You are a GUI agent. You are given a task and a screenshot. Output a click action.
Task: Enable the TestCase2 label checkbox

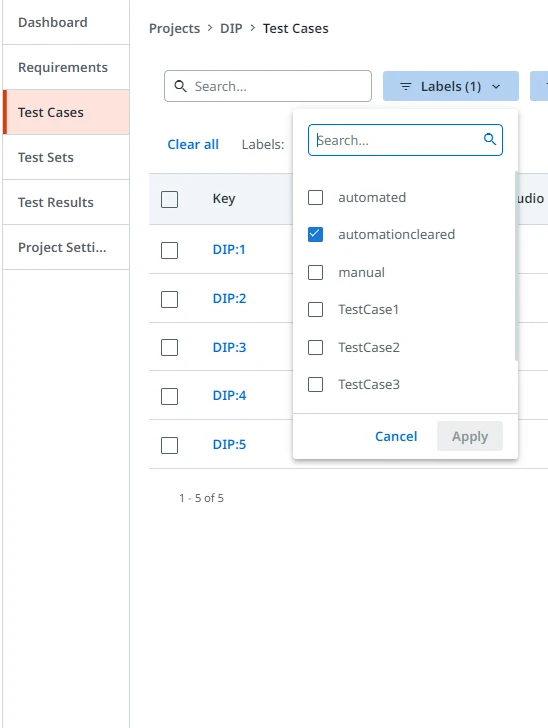tap(315, 347)
